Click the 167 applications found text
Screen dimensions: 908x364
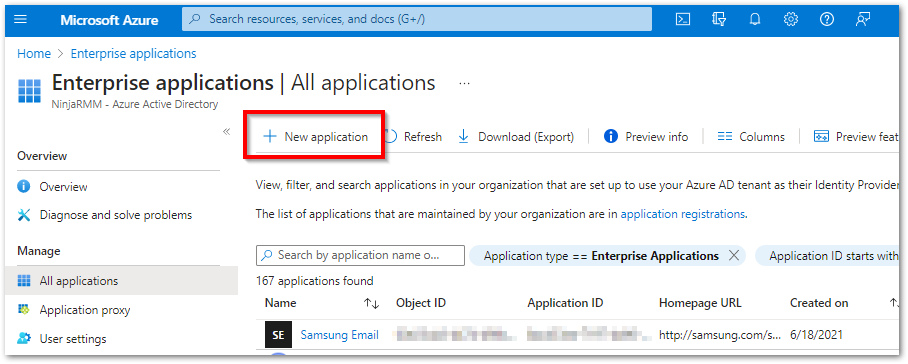coord(314,281)
